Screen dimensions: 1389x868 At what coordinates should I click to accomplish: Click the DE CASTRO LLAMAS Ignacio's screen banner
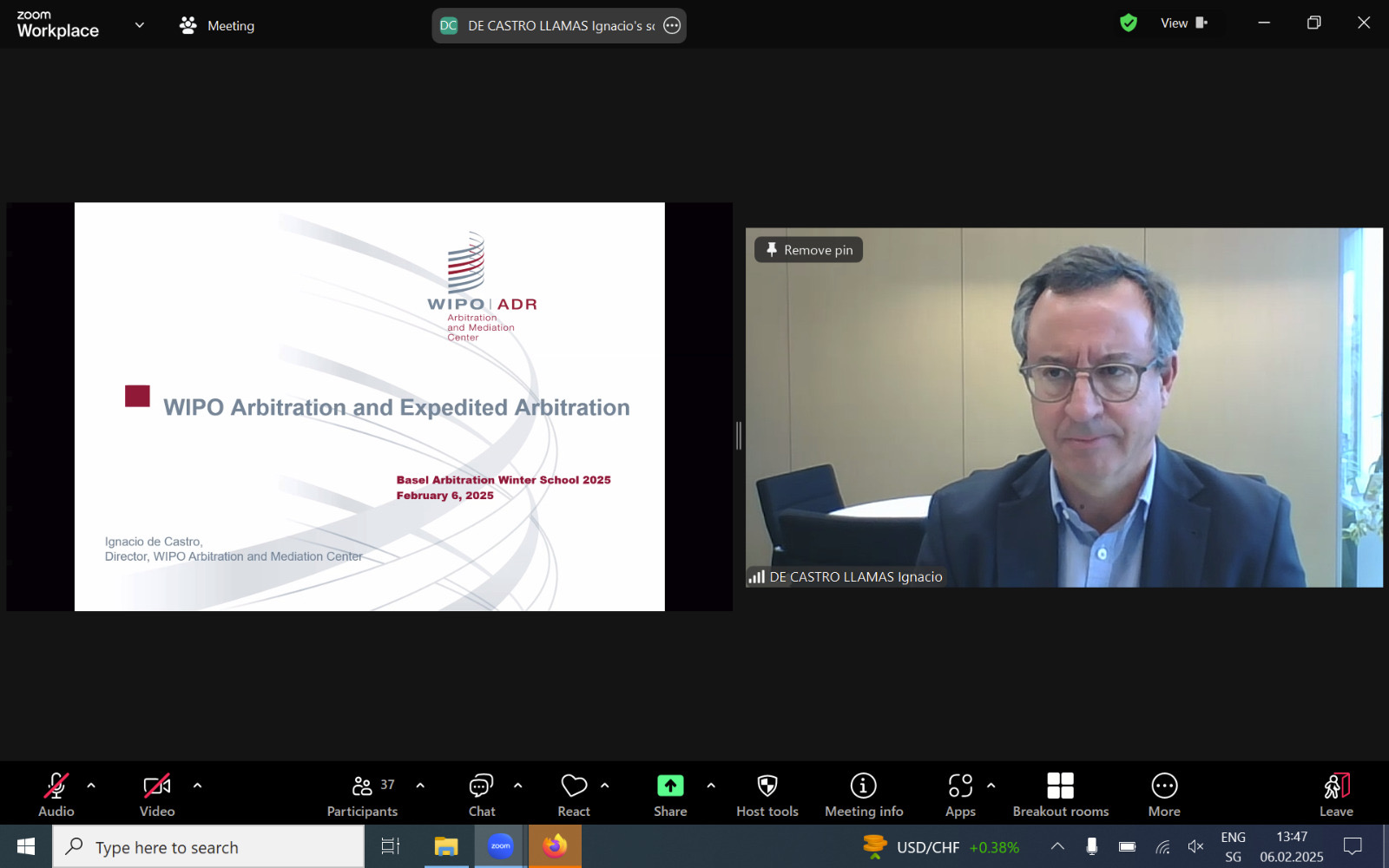pyautogui.click(x=559, y=25)
